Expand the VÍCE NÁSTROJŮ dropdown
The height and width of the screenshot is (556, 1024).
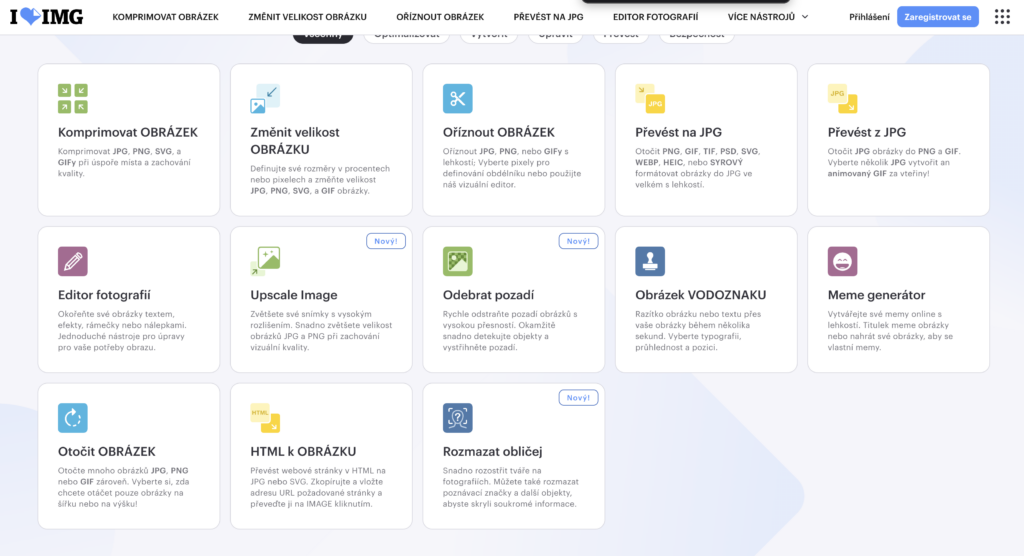(x=767, y=17)
